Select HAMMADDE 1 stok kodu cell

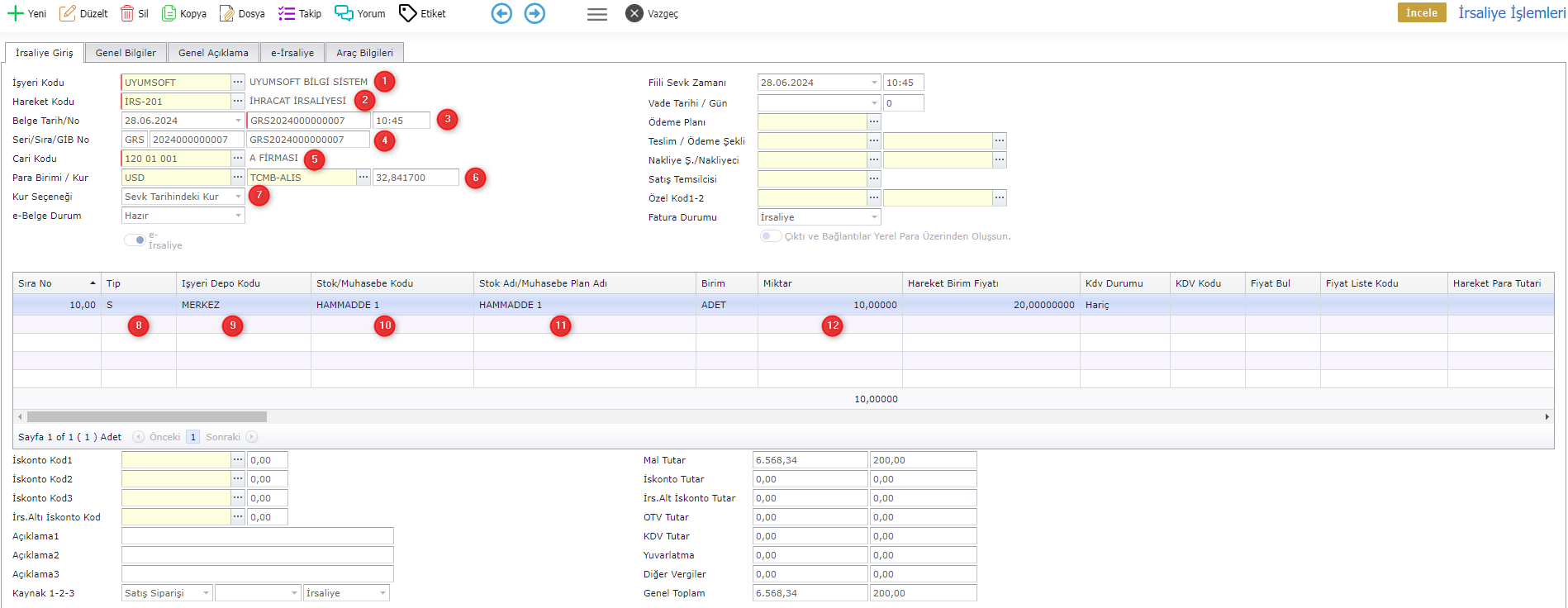[392, 305]
